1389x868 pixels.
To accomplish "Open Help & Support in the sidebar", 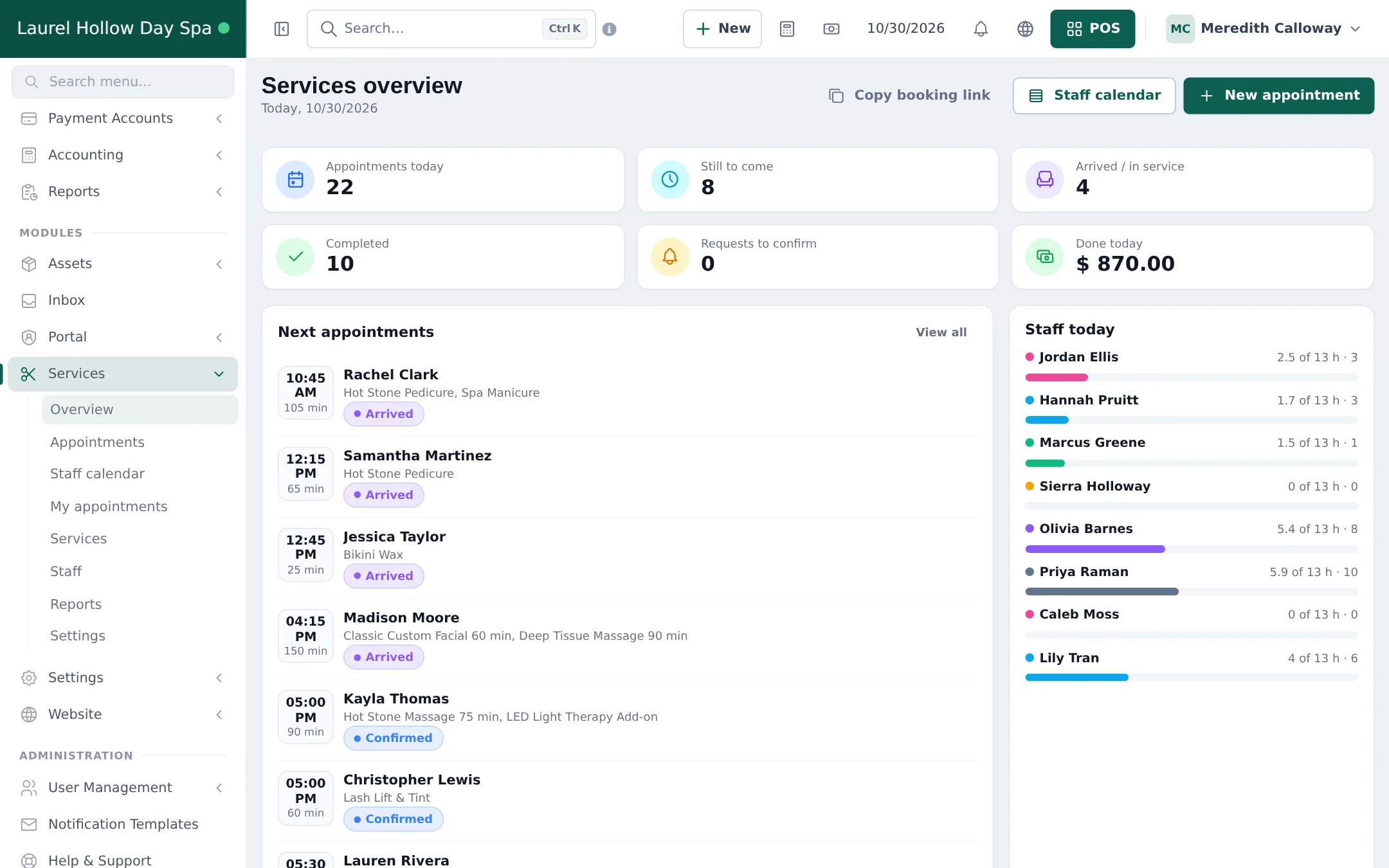I will pos(123,860).
